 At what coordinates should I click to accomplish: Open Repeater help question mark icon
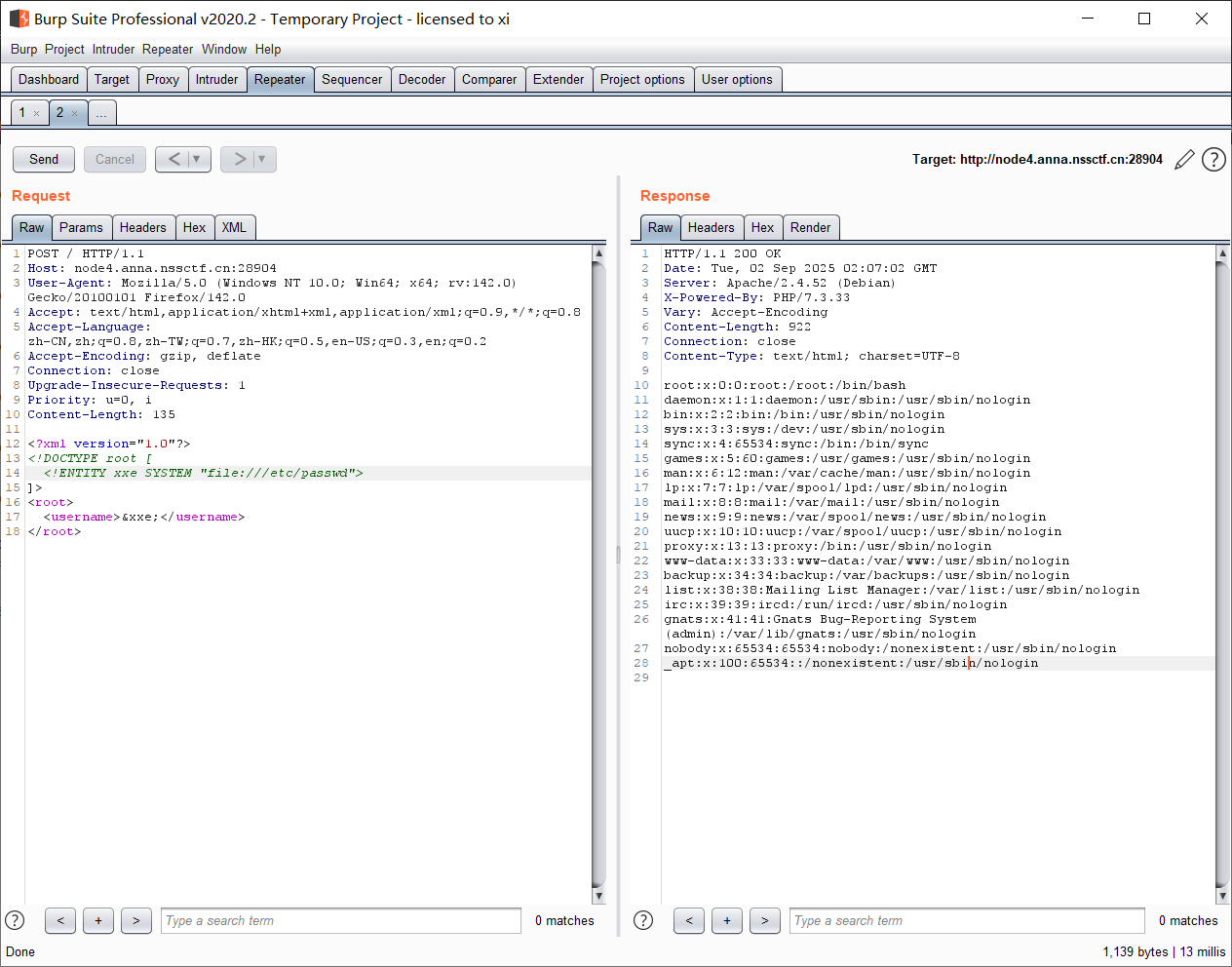pyautogui.click(x=1213, y=160)
